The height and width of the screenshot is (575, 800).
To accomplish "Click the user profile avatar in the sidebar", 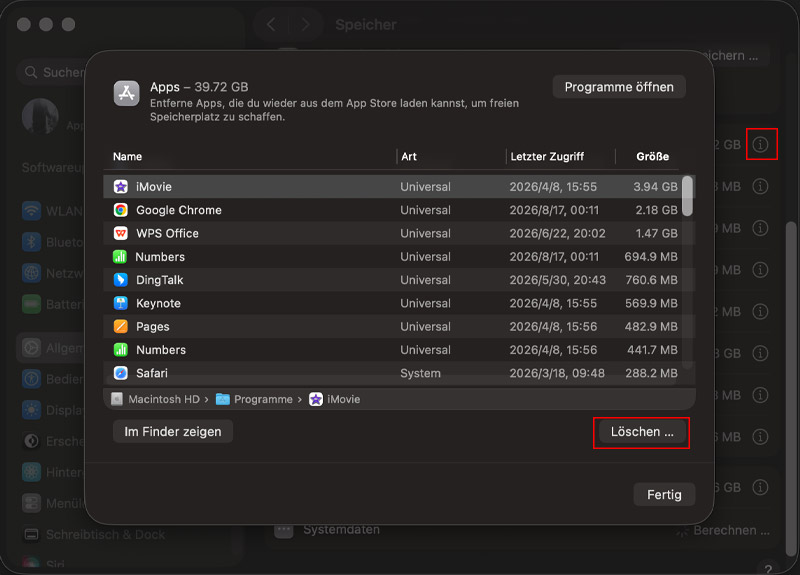I will click(x=40, y=116).
